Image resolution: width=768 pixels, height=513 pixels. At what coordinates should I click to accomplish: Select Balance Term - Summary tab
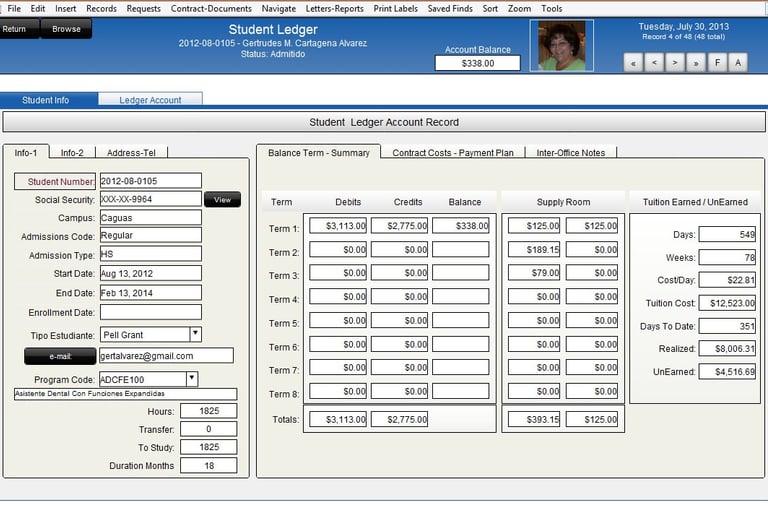(319, 152)
